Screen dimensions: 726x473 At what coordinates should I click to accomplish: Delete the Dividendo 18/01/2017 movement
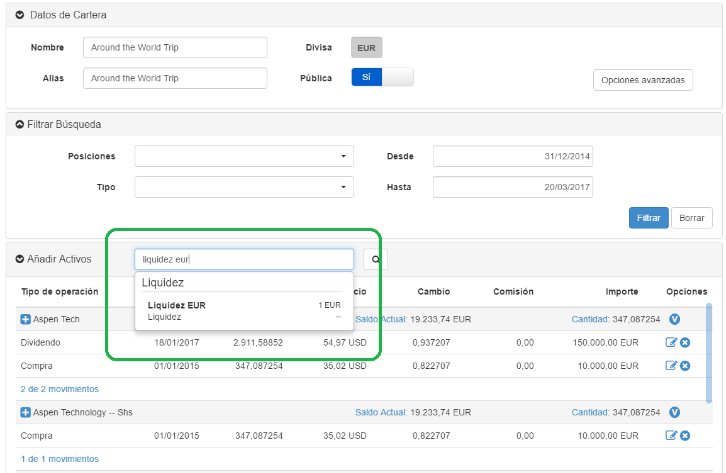pyautogui.click(x=685, y=342)
